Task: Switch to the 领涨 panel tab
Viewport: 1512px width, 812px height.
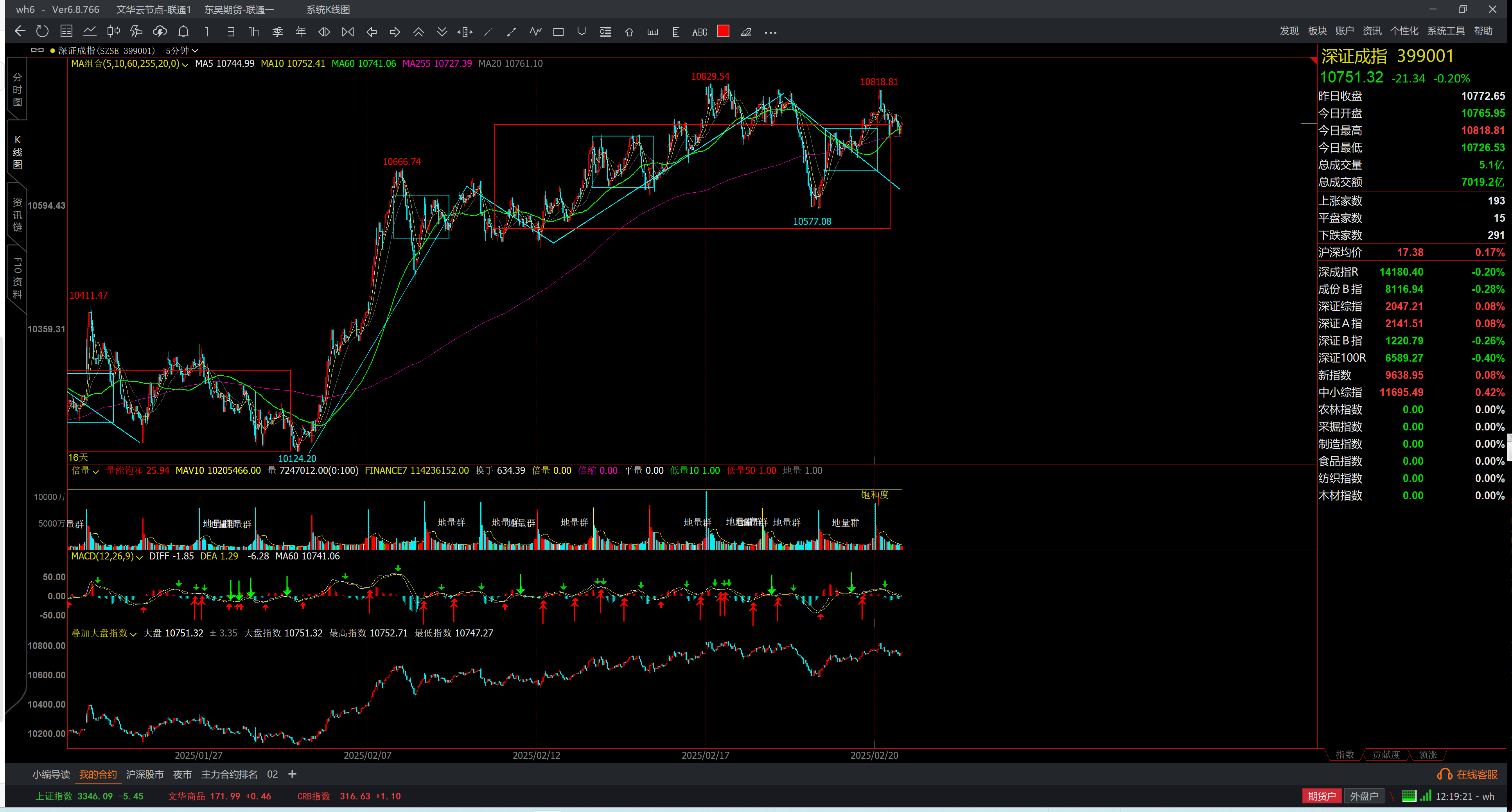Action: (x=1428, y=755)
